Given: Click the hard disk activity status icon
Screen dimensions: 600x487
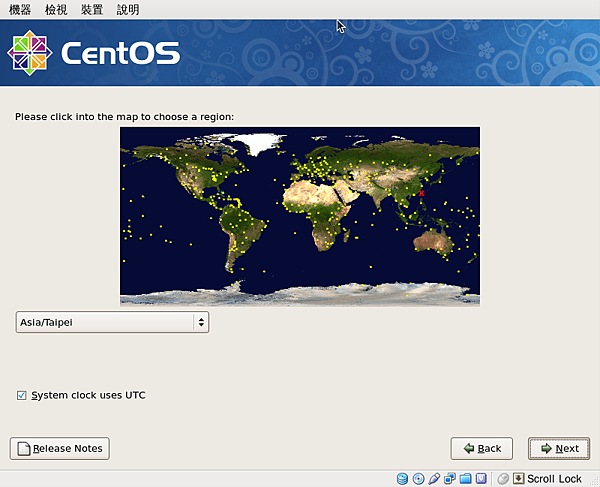Looking at the screenshot, I should (402, 479).
